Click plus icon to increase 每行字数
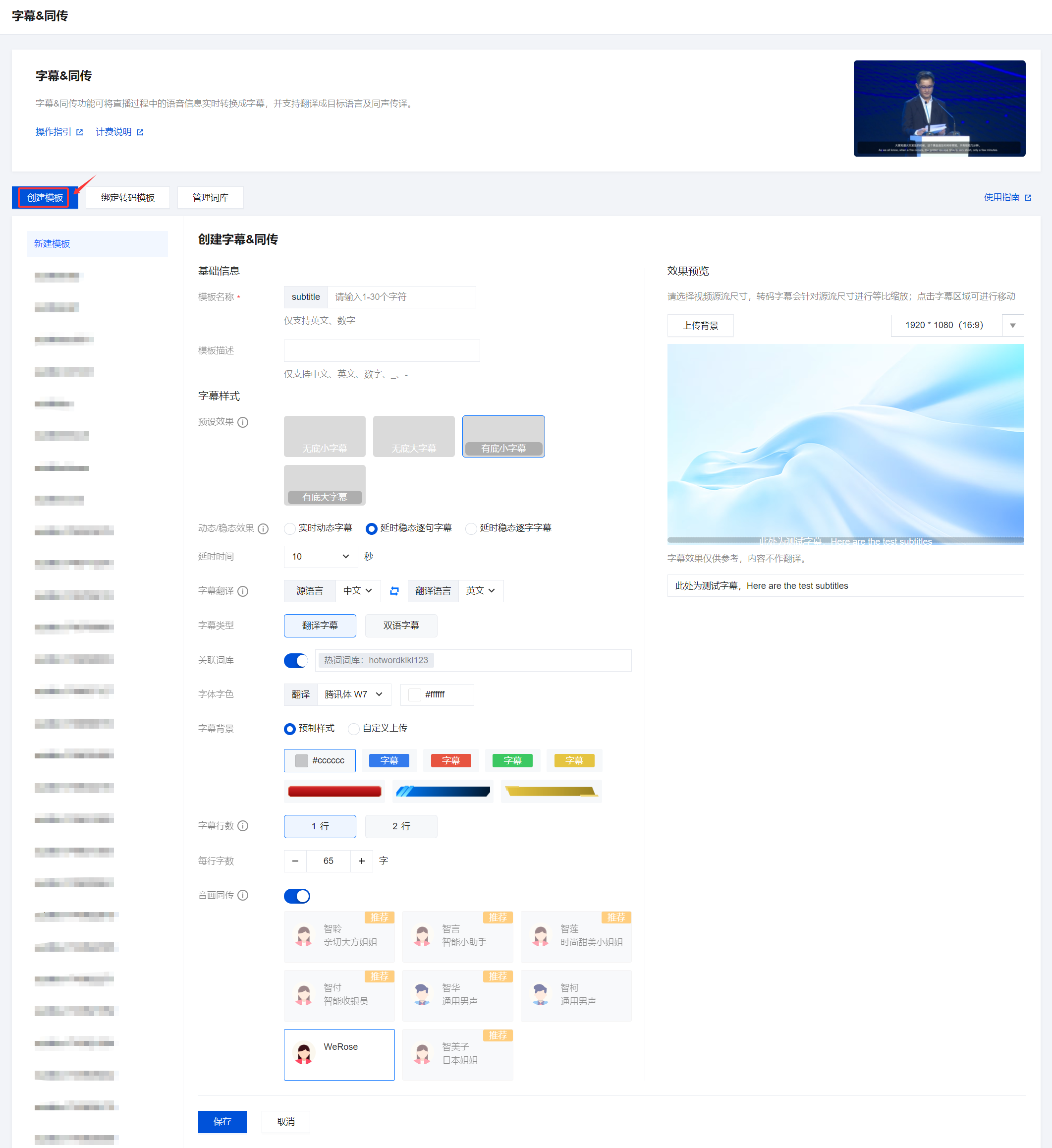 [x=361, y=861]
